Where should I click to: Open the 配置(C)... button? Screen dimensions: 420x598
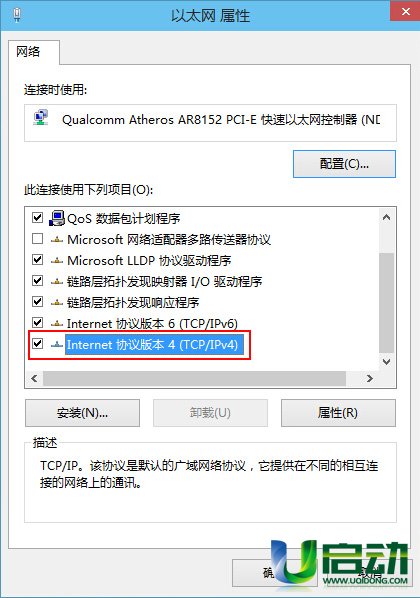344,164
